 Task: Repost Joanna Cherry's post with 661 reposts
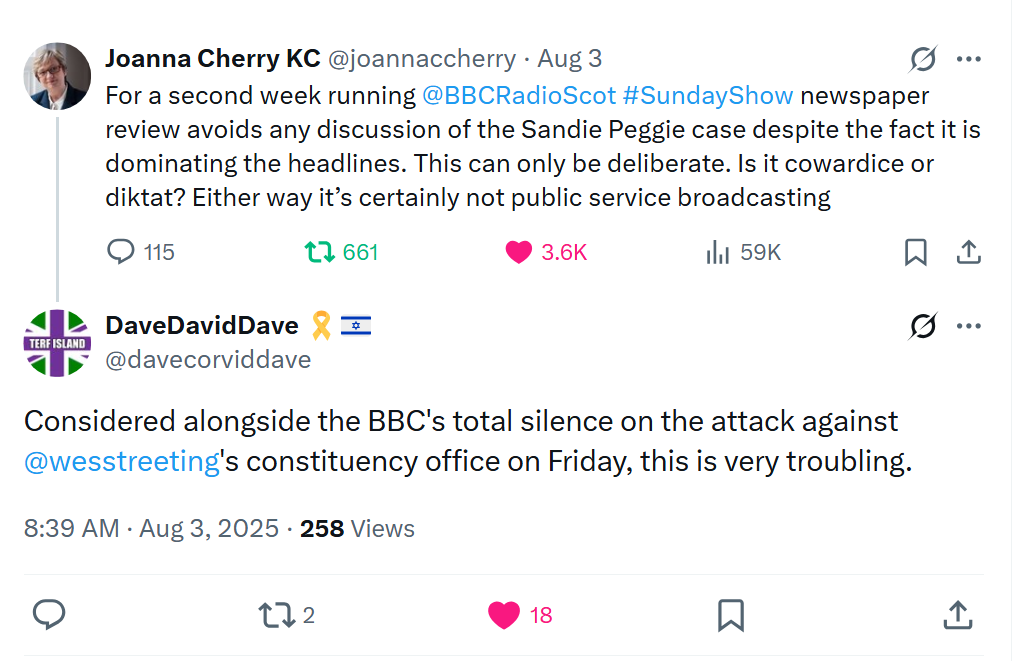pyautogui.click(x=318, y=252)
